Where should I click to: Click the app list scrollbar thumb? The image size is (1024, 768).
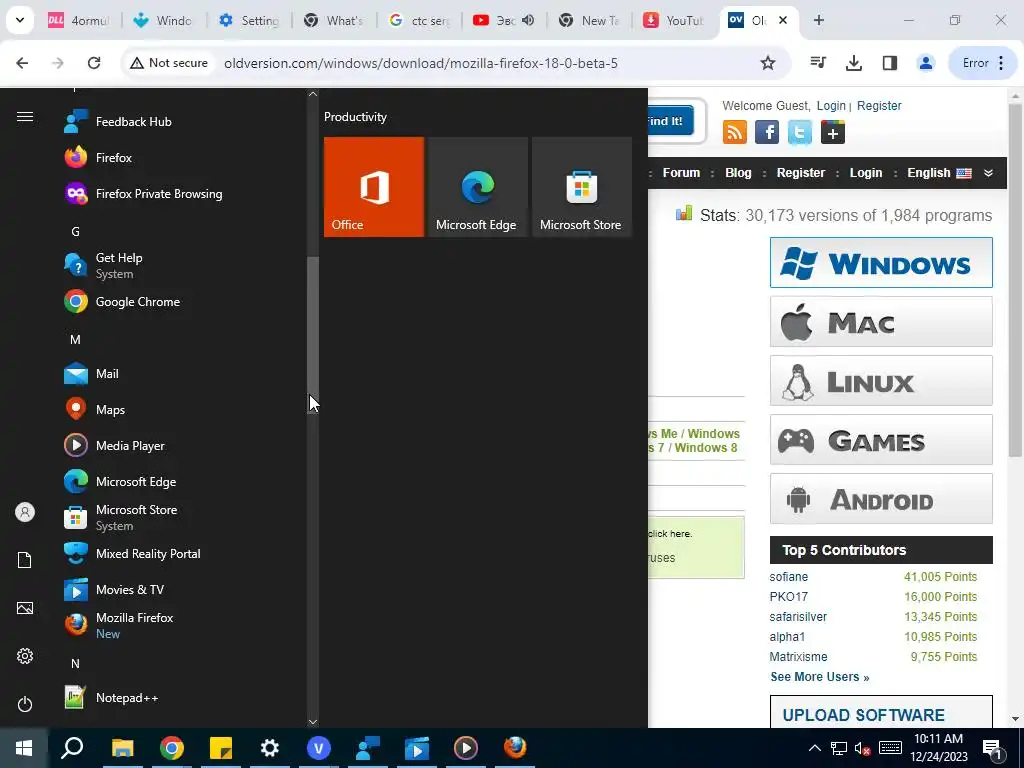pos(313,334)
